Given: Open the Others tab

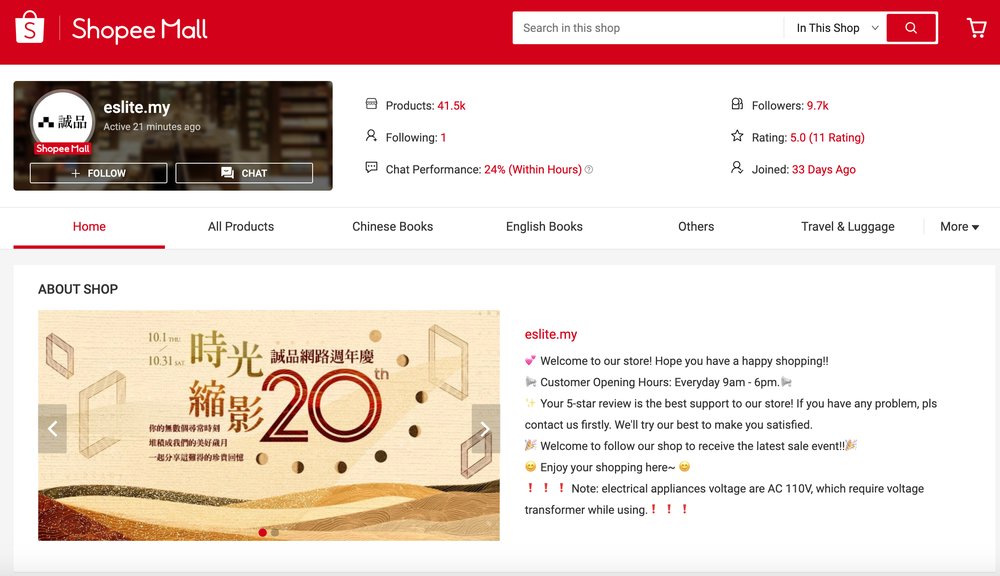Looking at the screenshot, I should [696, 226].
